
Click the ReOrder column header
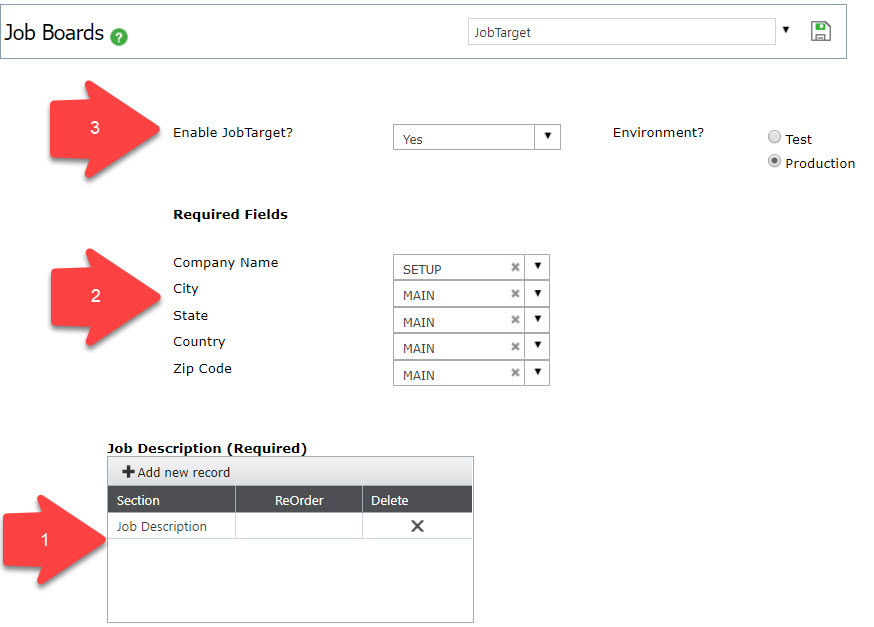click(299, 500)
